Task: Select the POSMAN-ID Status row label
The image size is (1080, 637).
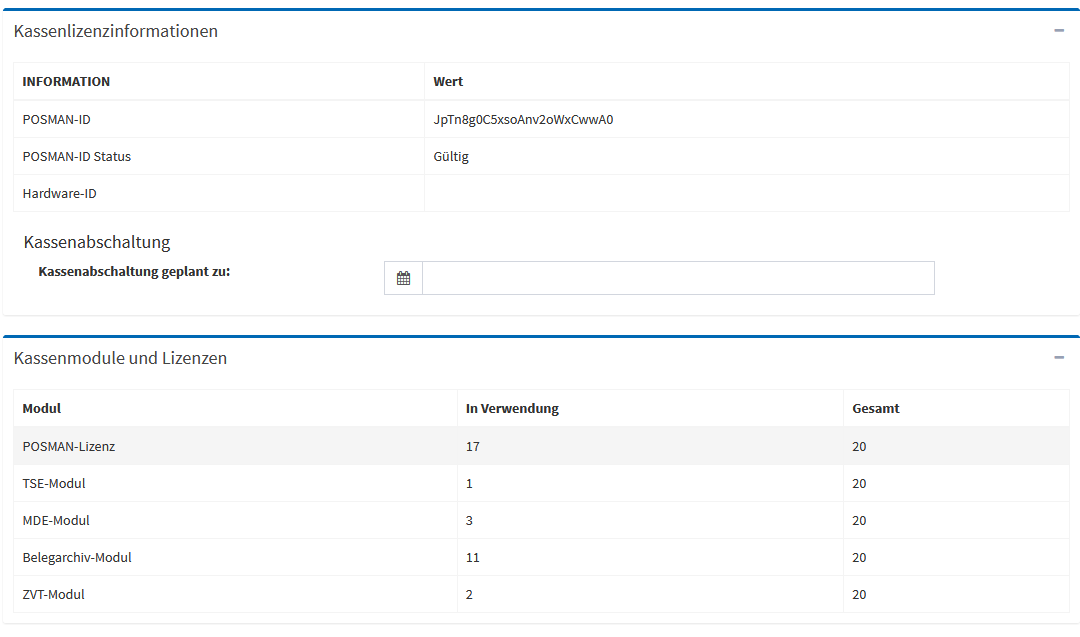Action: (x=77, y=157)
